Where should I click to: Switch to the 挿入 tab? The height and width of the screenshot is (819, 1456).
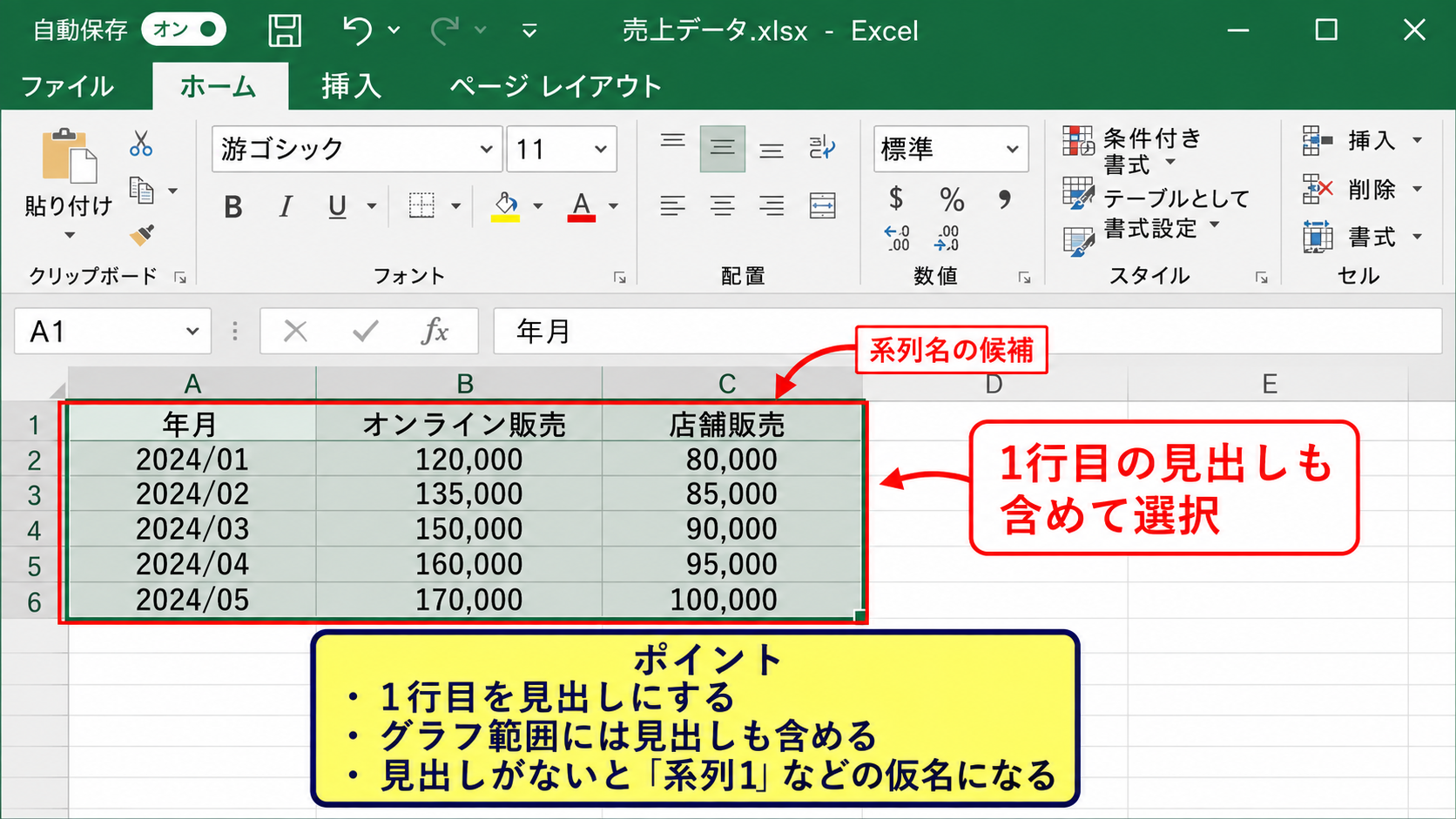point(351,86)
